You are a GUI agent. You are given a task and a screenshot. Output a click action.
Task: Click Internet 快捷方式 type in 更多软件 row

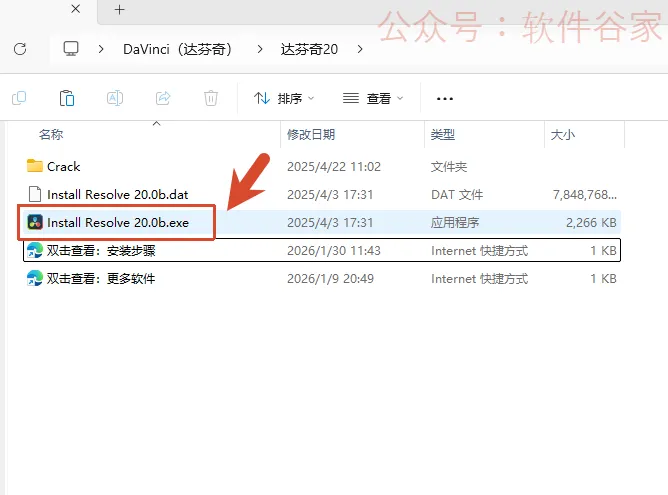pos(479,279)
